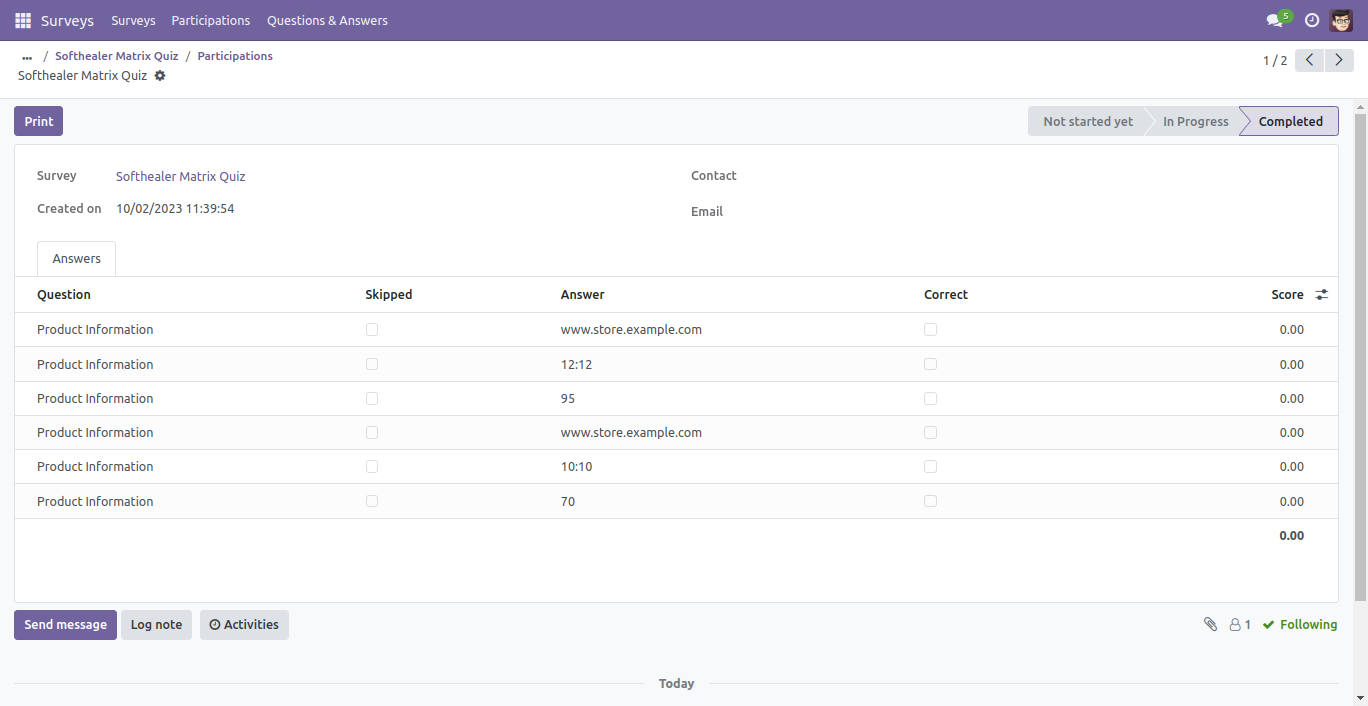Open the apps grid menu icon

23,20
